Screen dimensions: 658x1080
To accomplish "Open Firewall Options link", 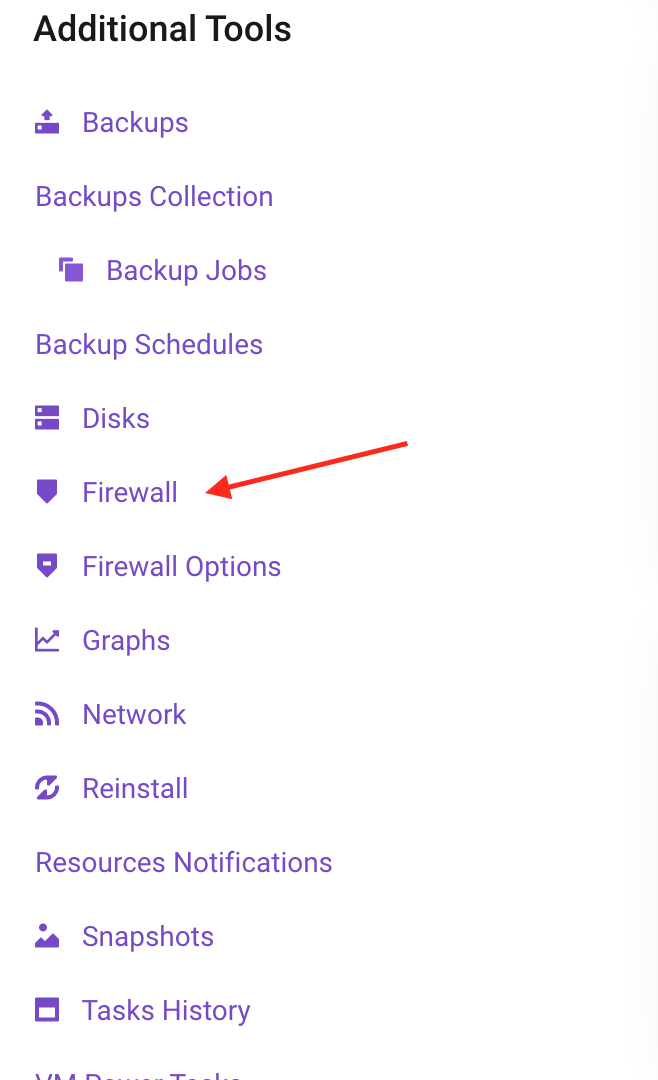I will tap(181, 567).
